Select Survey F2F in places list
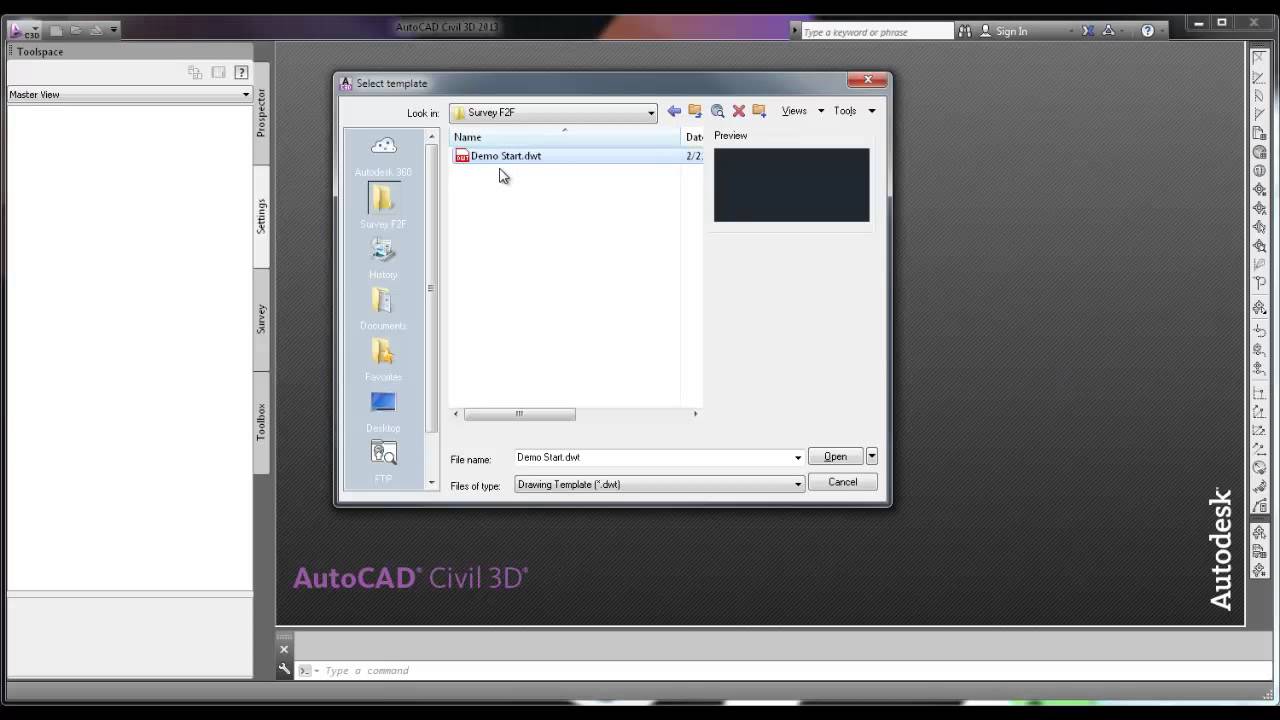Screen dimensions: 1280x720 pos(383,207)
